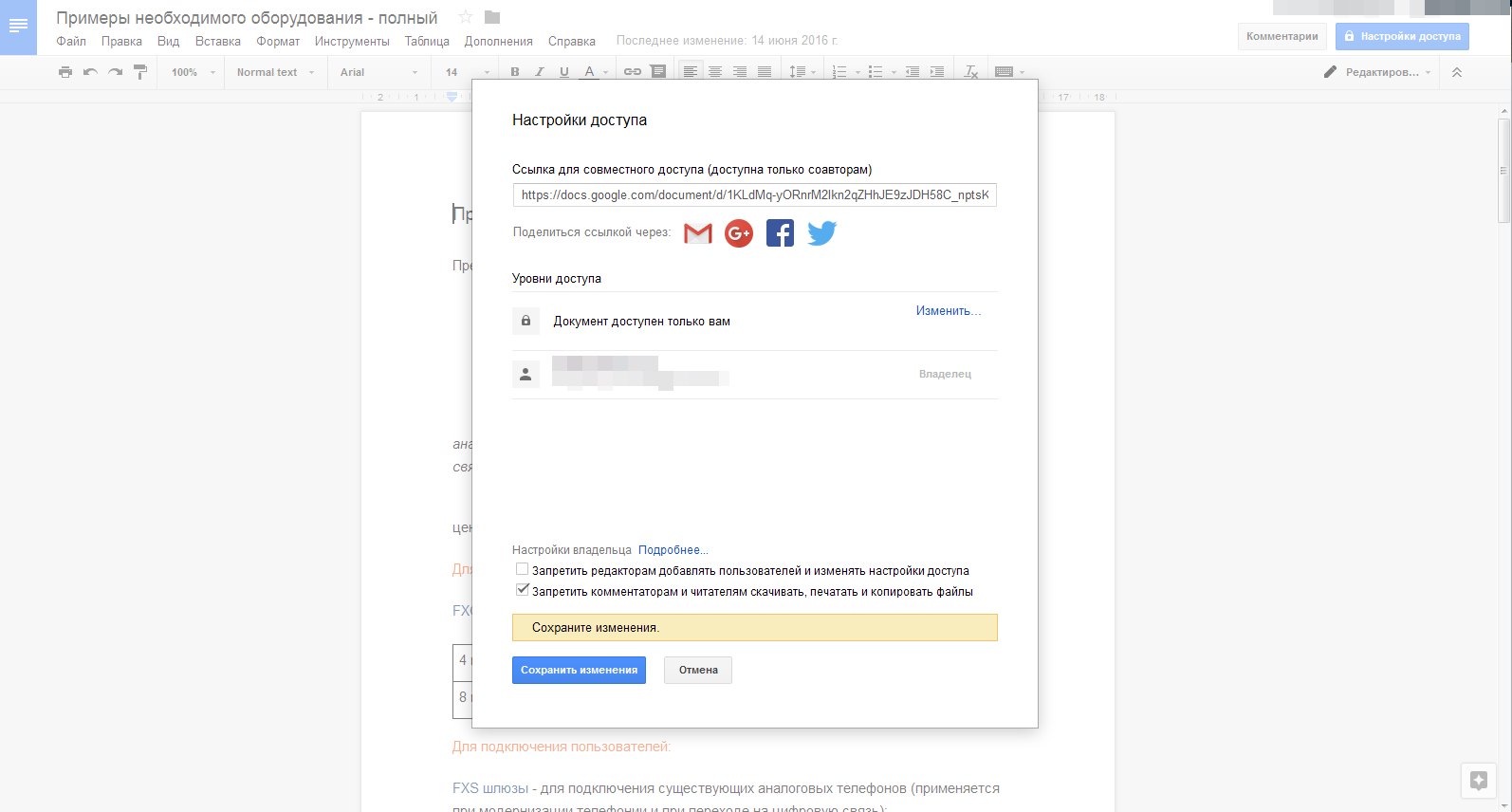Open the Normal text style dropdown
The width and height of the screenshot is (1512, 812).
tap(275, 72)
